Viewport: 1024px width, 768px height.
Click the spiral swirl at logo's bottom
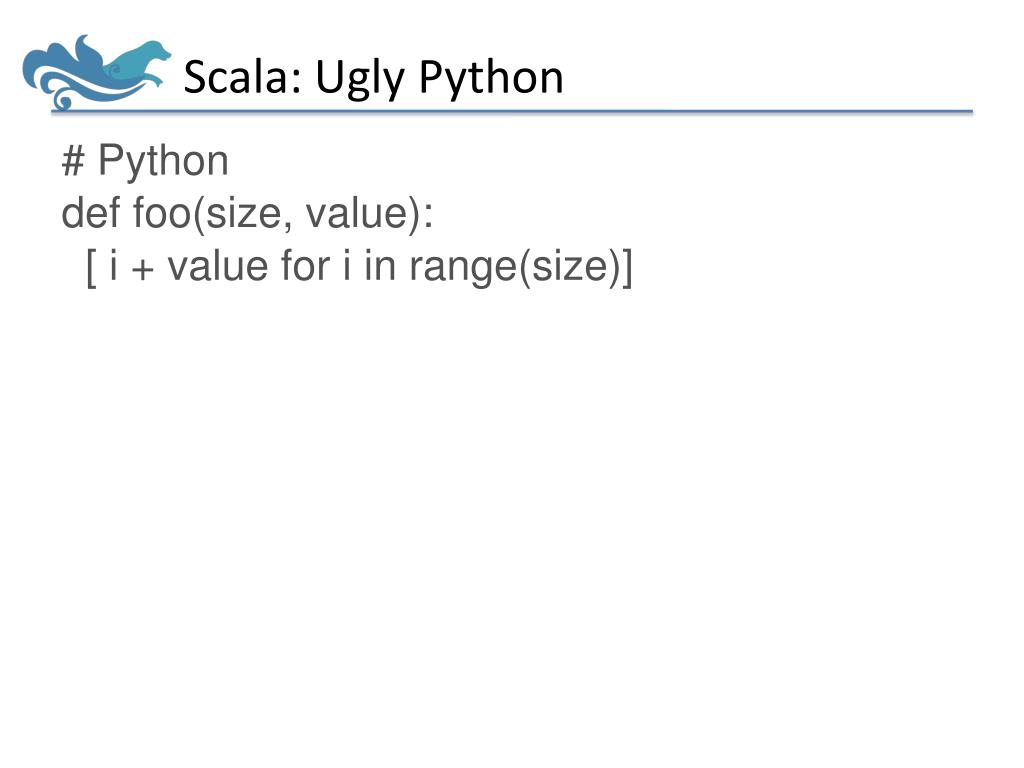(x=63, y=100)
